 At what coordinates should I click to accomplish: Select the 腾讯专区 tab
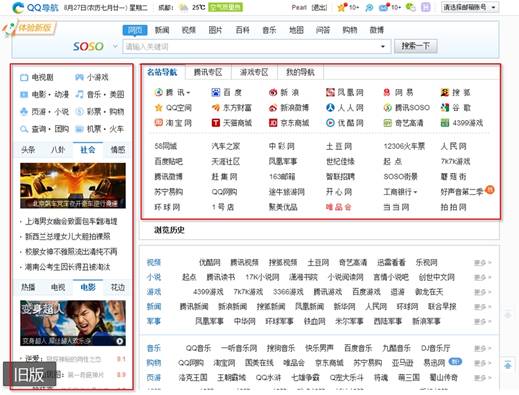[x=208, y=72]
